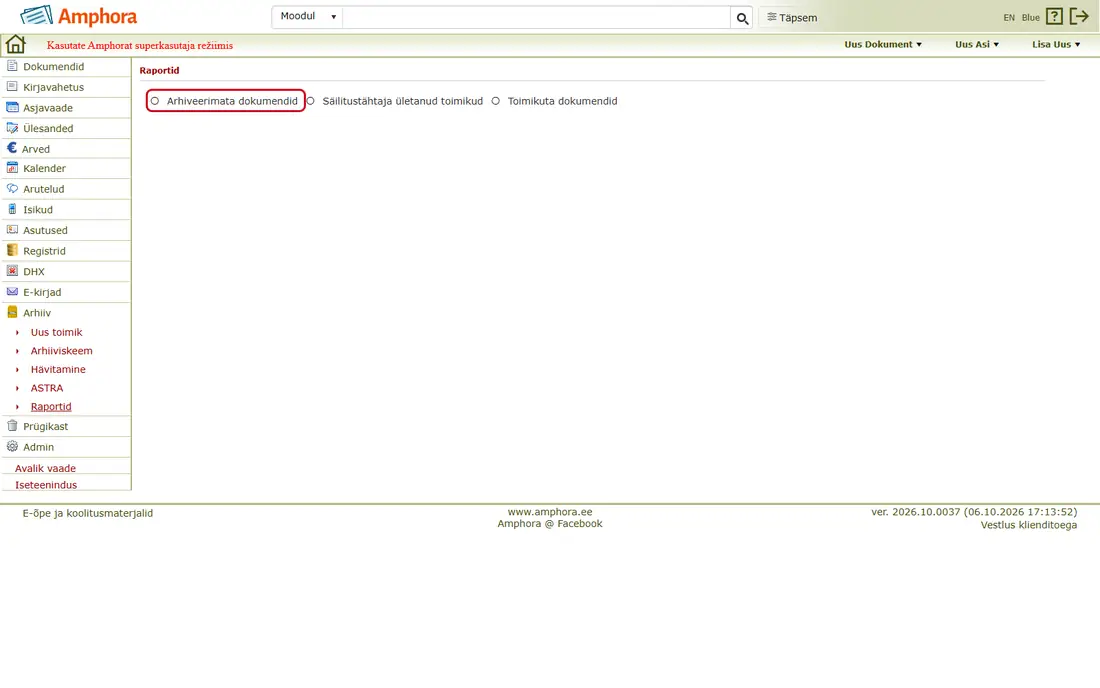This screenshot has height=688, width=1100.
Task: Click the Kalender sidebar icon
Action: coord(12,168)
